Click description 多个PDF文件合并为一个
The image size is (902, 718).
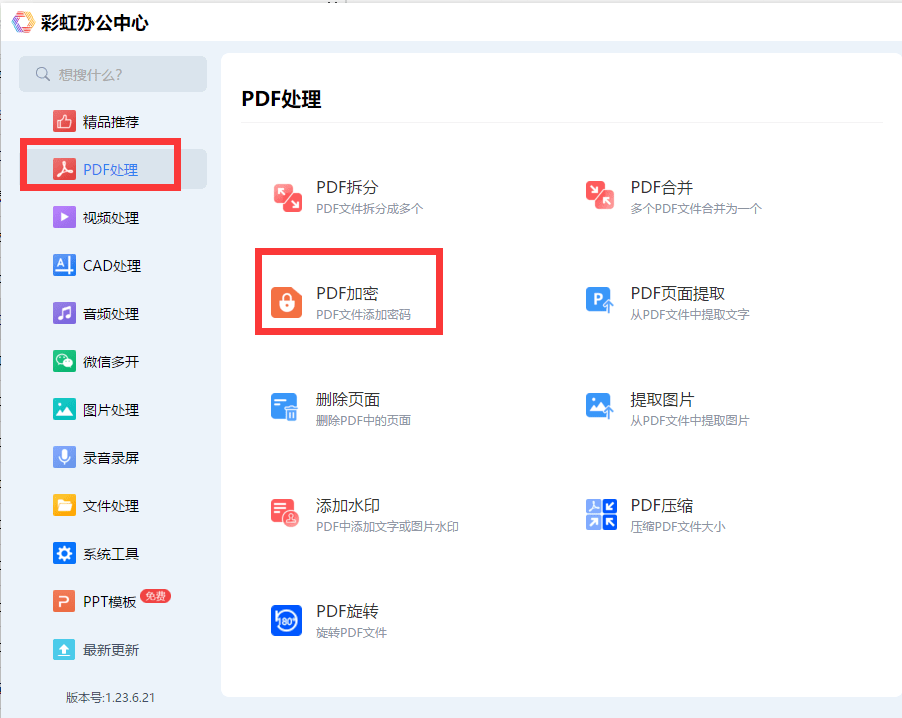(x=696, y=208)
